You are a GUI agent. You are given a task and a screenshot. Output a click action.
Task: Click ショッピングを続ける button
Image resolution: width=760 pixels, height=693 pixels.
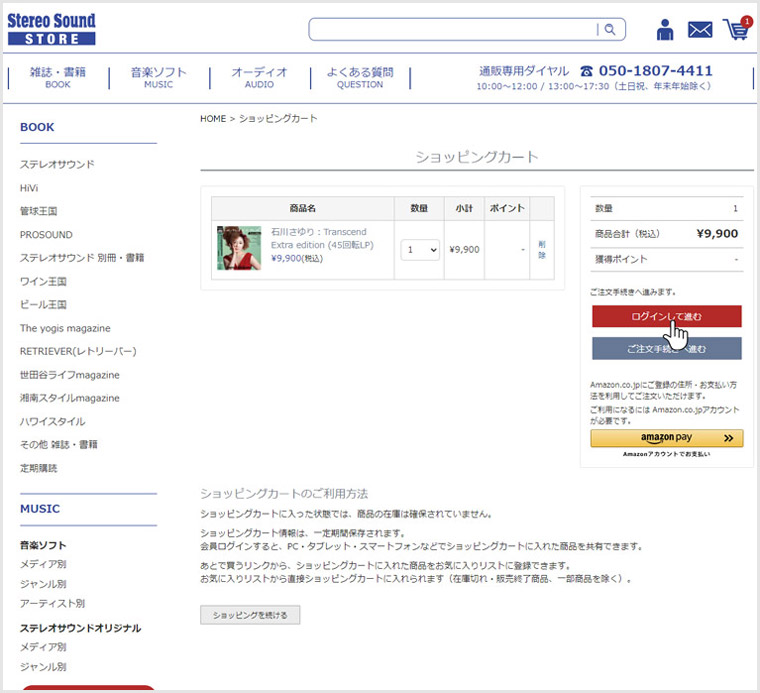point(250,615)
